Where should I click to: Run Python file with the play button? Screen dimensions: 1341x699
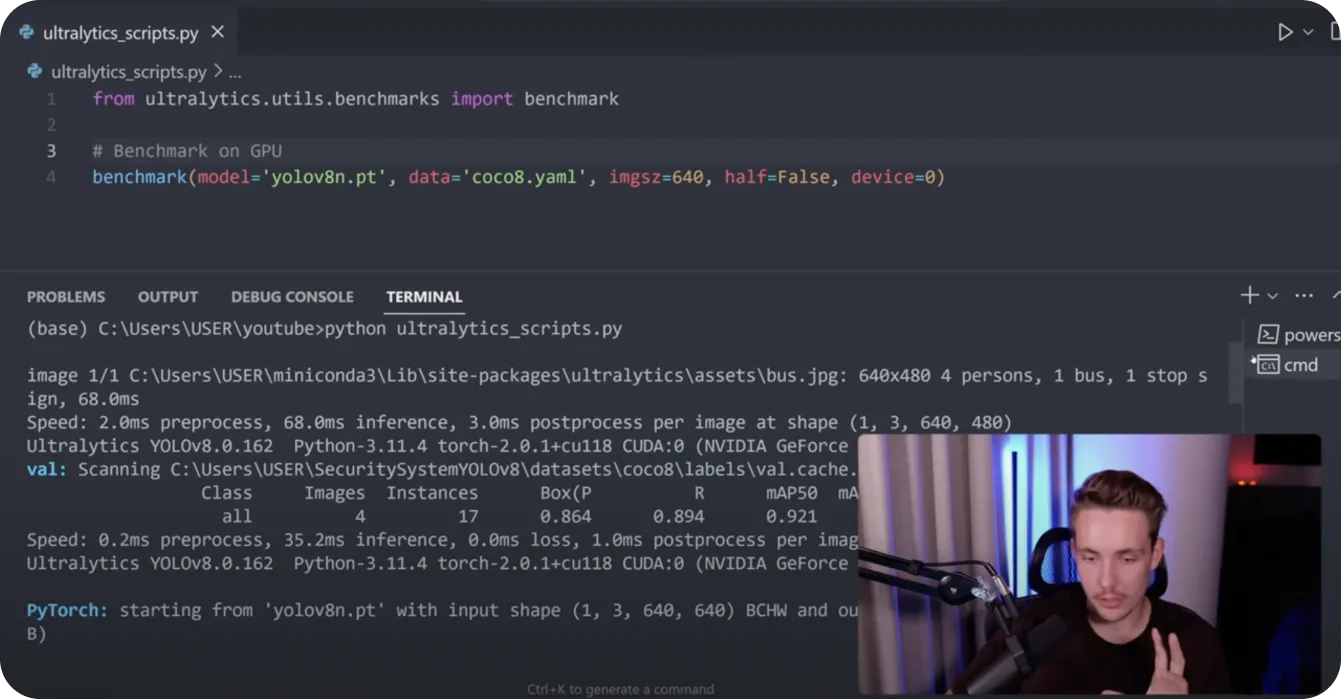coord(1285,32)
